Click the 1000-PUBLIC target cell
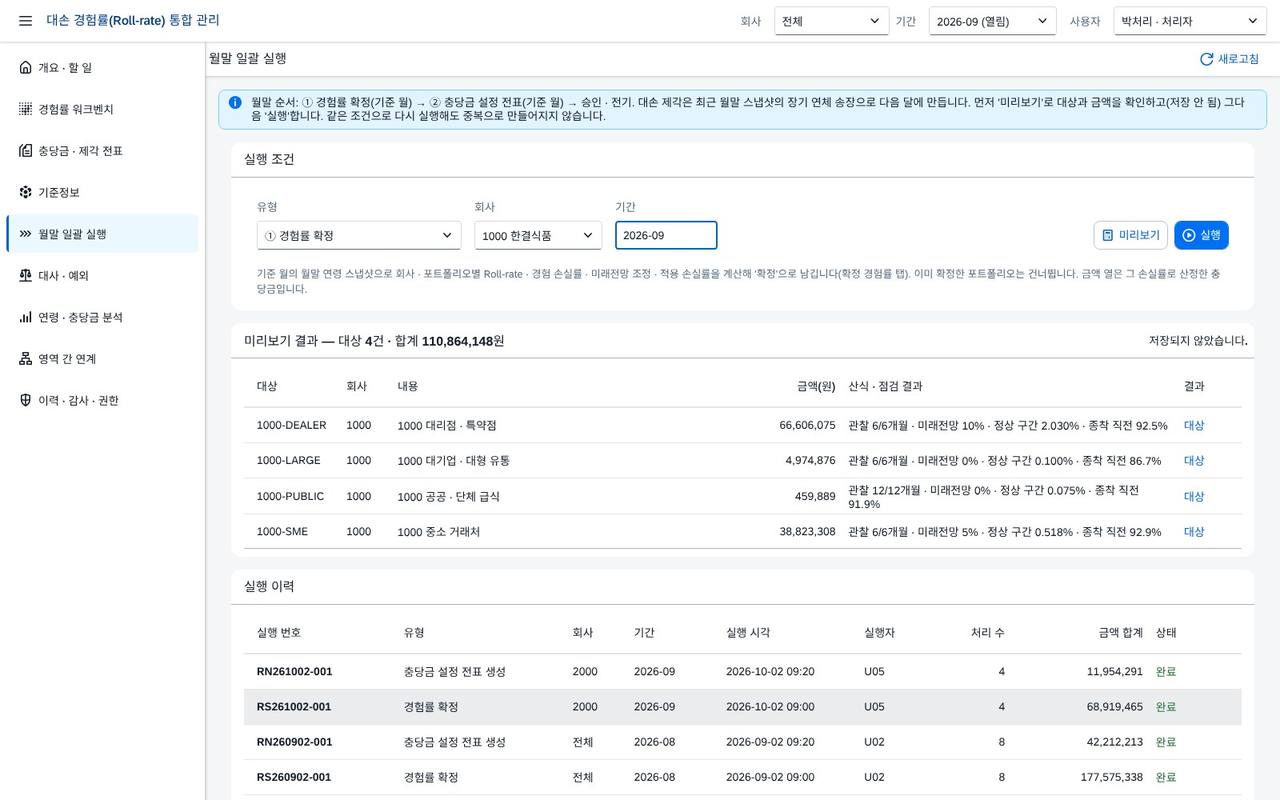Screen dimensions: 1280x800 coord(291,496)
